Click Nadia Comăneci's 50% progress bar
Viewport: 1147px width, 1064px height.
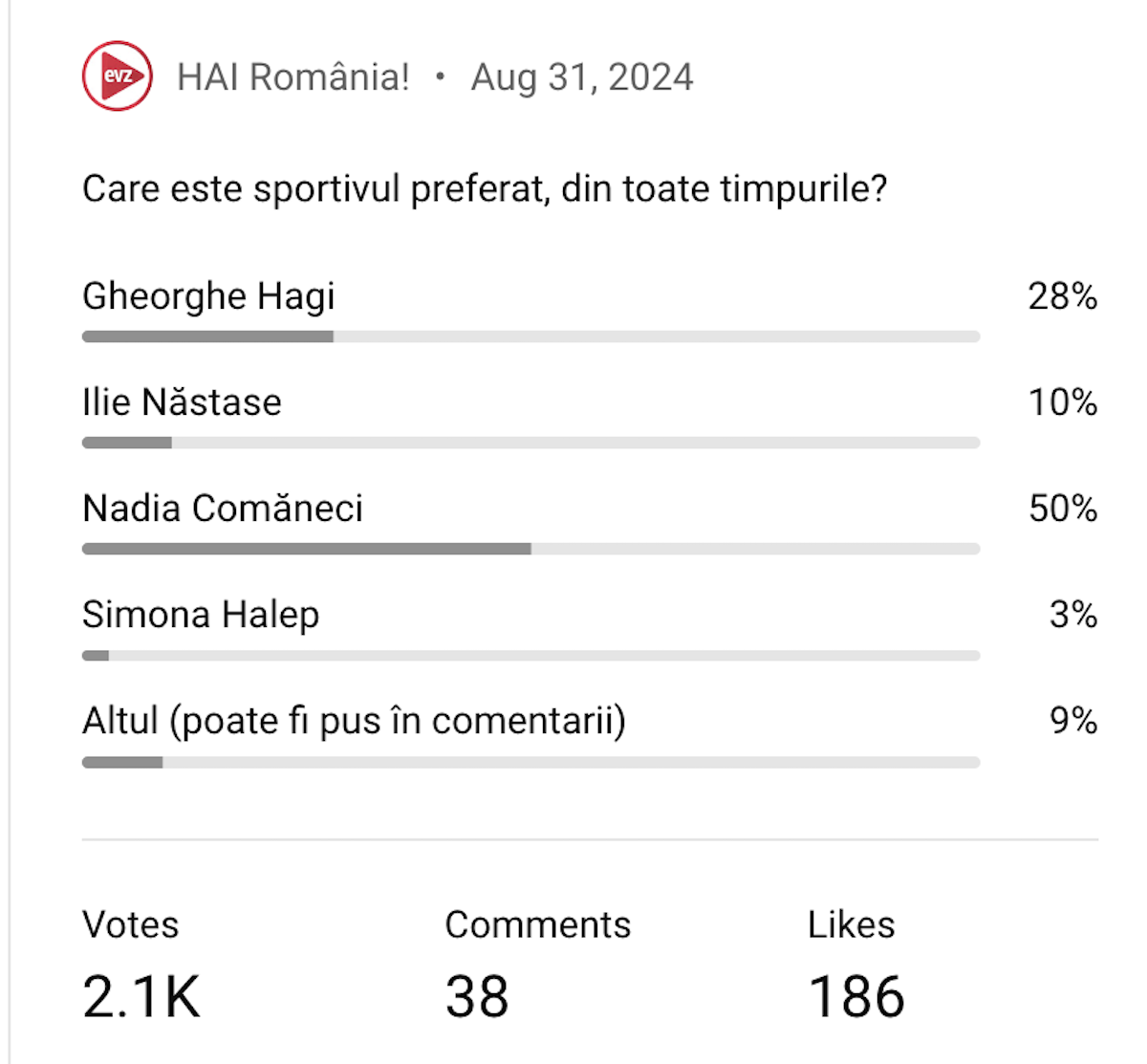[530, 549]
